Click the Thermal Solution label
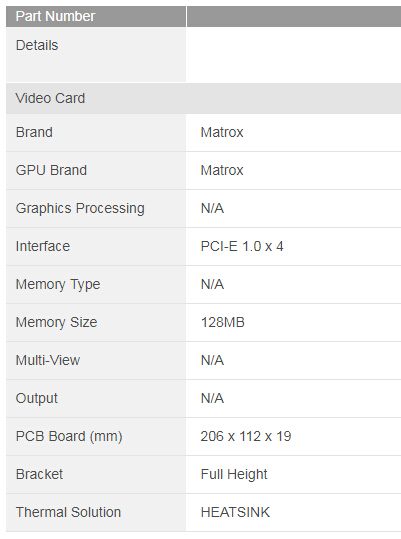The width and height of the screenshot is (401, 539). pos(68,513)
